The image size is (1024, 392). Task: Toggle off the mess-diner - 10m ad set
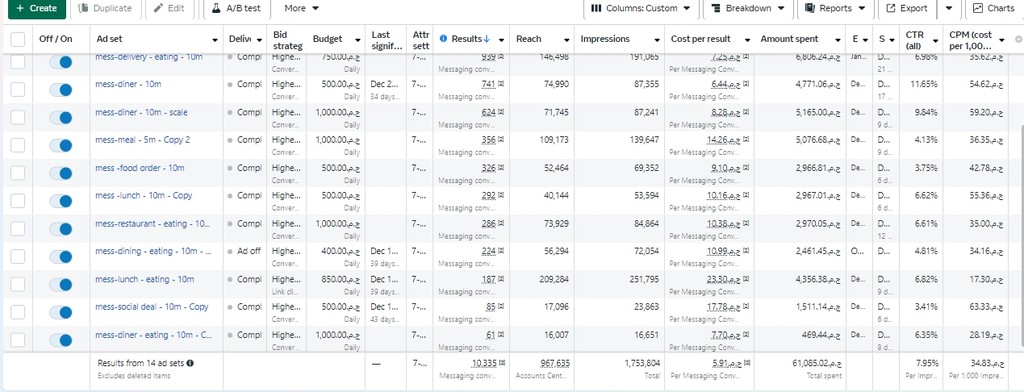[60, 90]
